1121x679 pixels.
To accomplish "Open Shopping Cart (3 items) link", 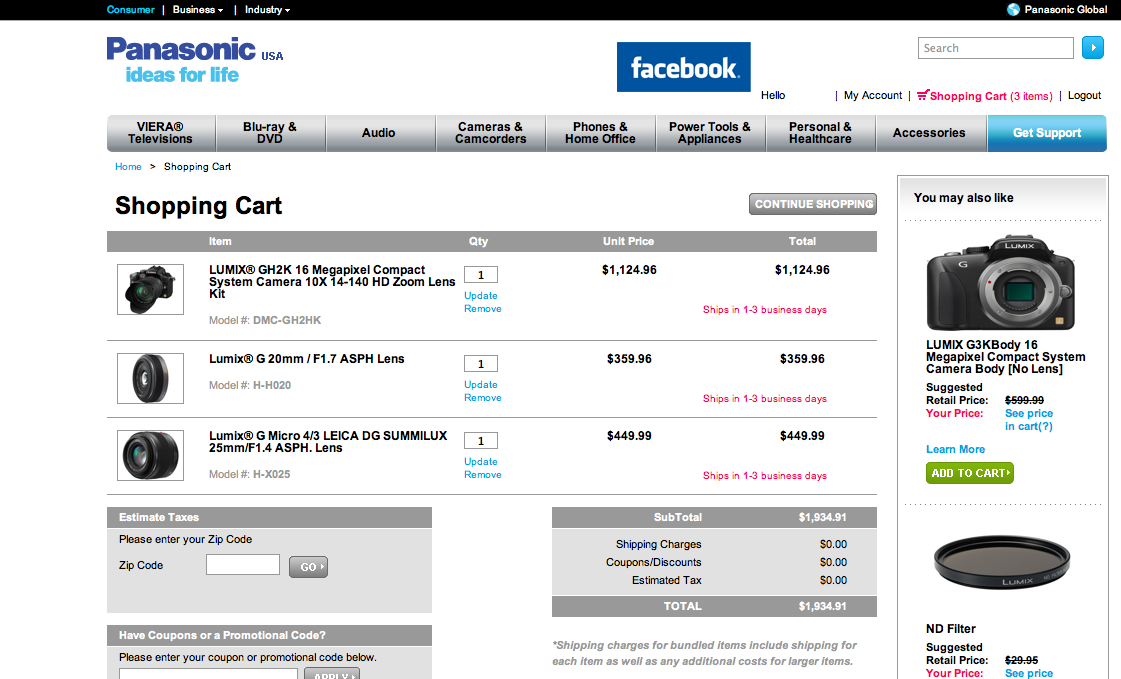I will [991, 96].
